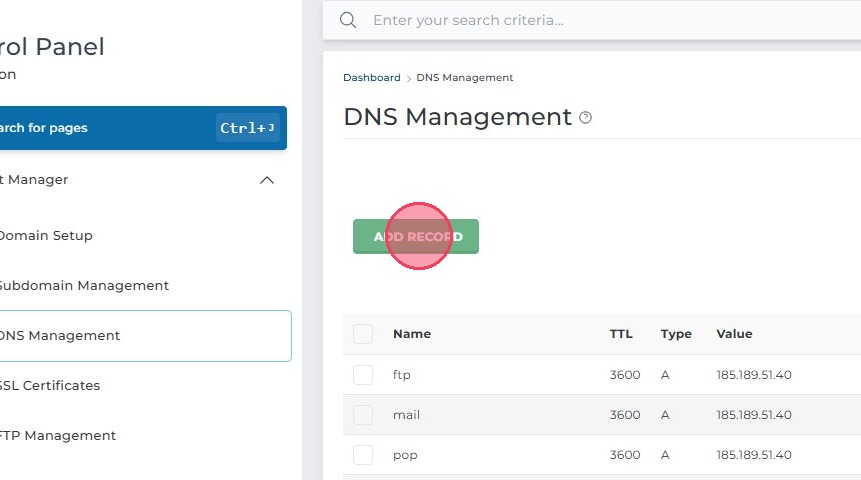Sort records by the TTL column header
The height and width of the screenshot is (480, 861).
pyautogui.click(x=621, y=334)
